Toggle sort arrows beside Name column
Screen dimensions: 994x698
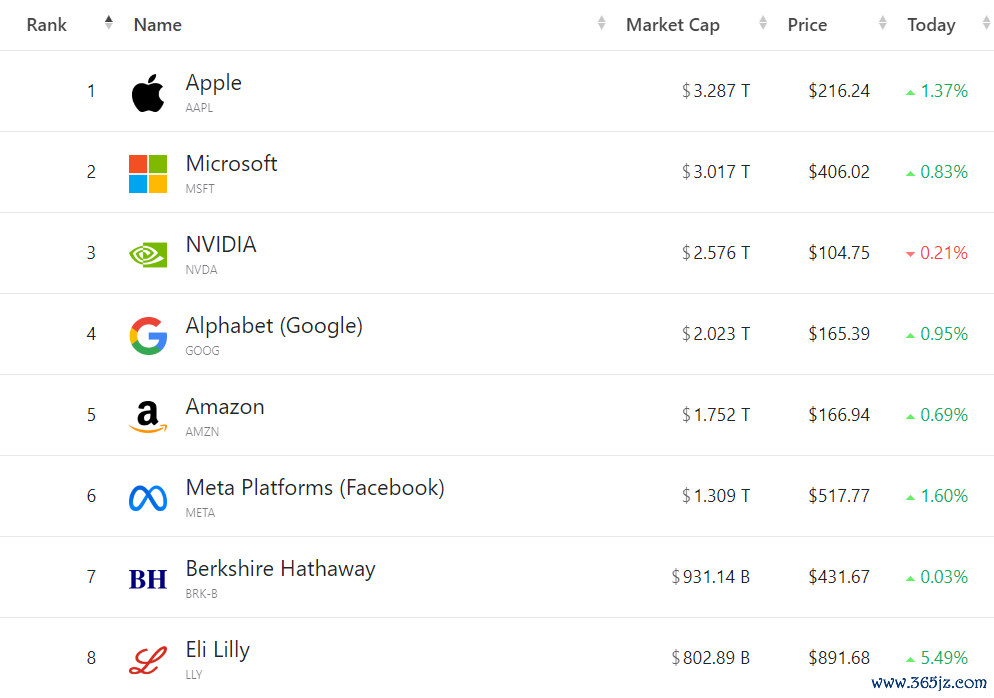(601, 23)
